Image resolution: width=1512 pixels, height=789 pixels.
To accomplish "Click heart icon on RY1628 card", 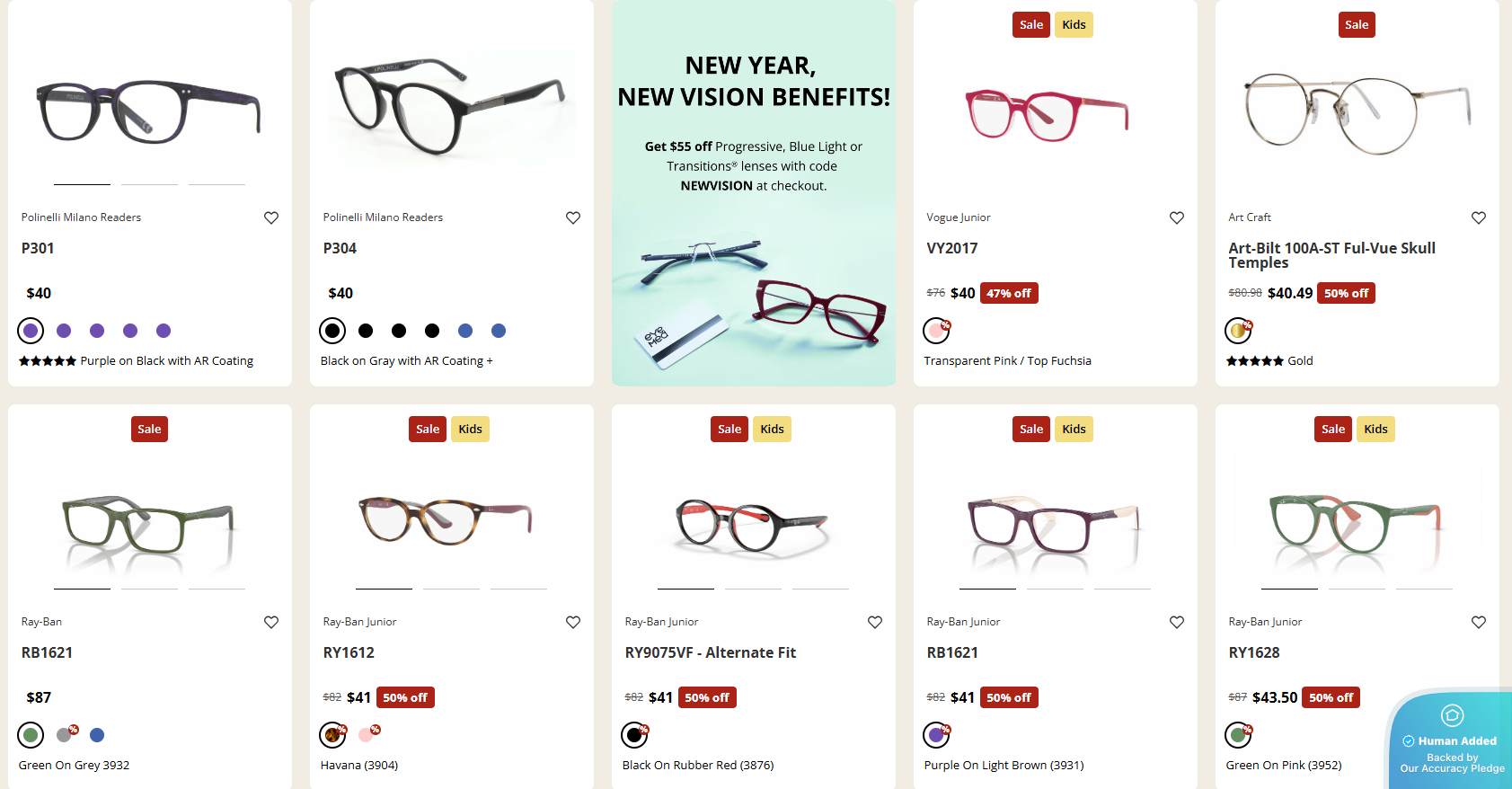I will point(1479,622).
